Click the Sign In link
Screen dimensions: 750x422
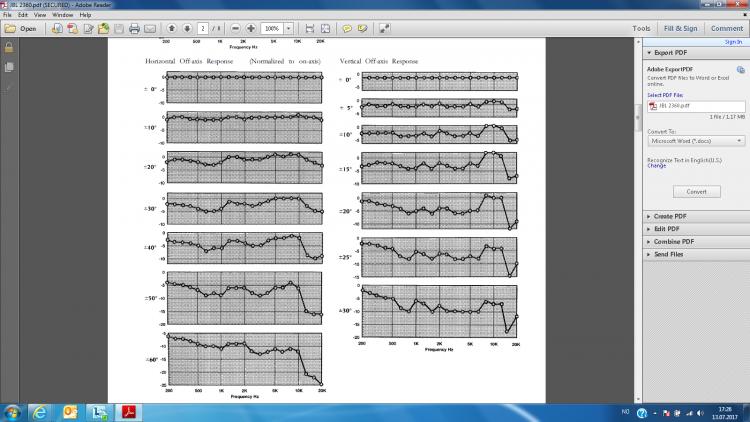(733, 42)
